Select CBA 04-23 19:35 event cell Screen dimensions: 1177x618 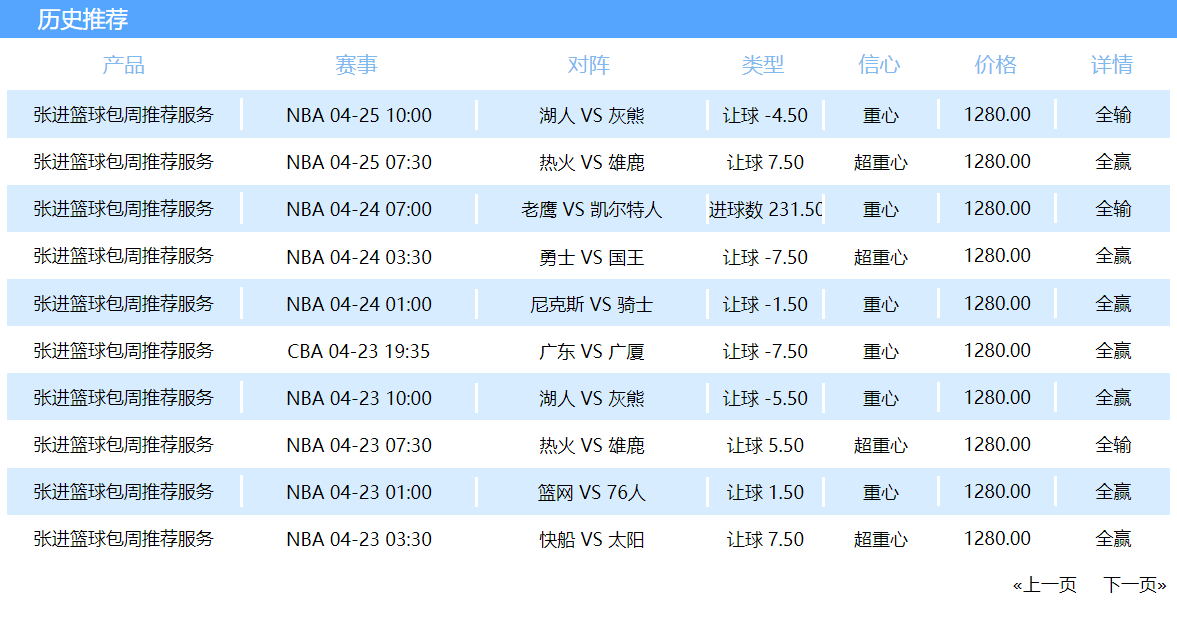[x=359, y=351]
